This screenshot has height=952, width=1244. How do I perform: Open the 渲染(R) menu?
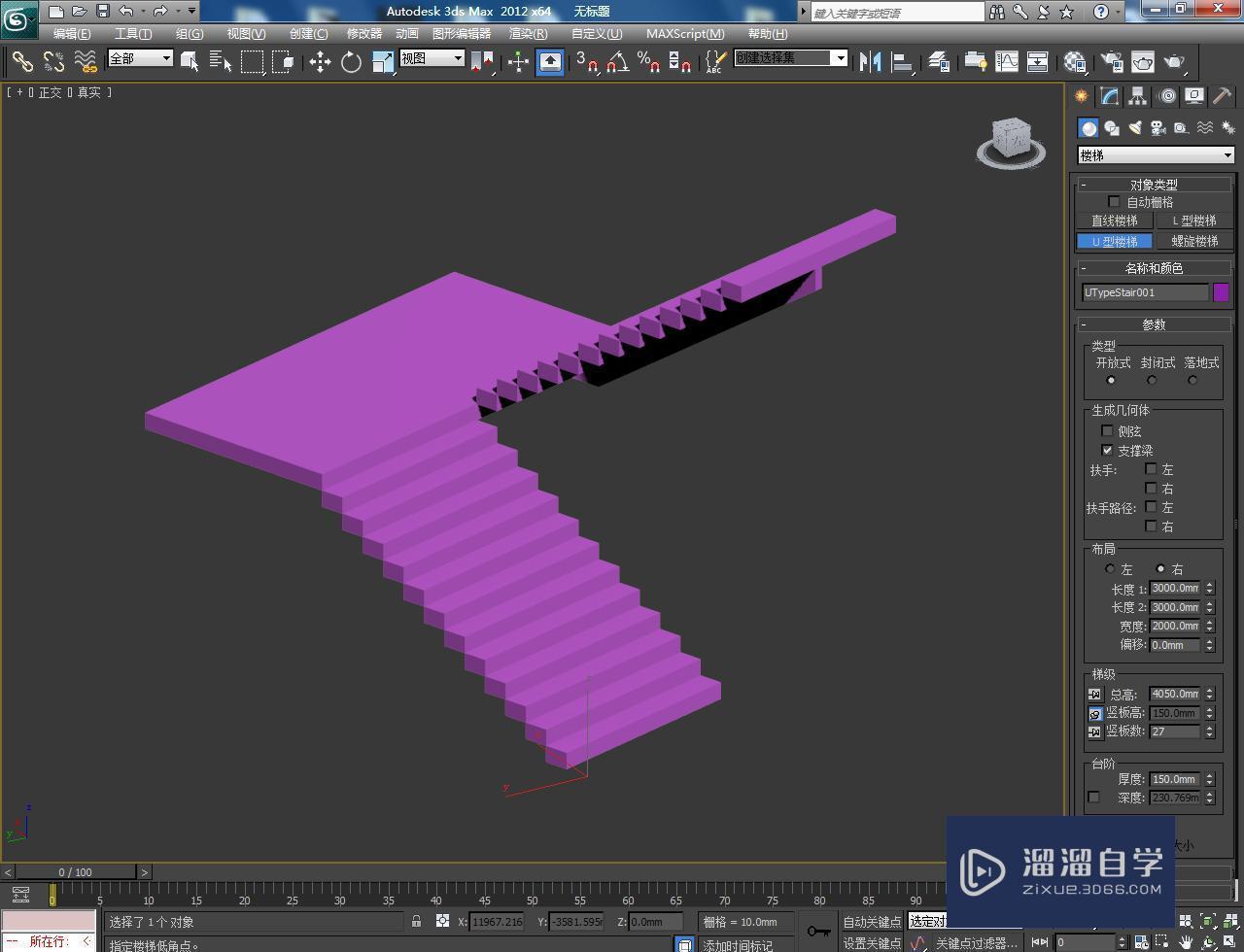pyautogui.click(x=528, y=33)
